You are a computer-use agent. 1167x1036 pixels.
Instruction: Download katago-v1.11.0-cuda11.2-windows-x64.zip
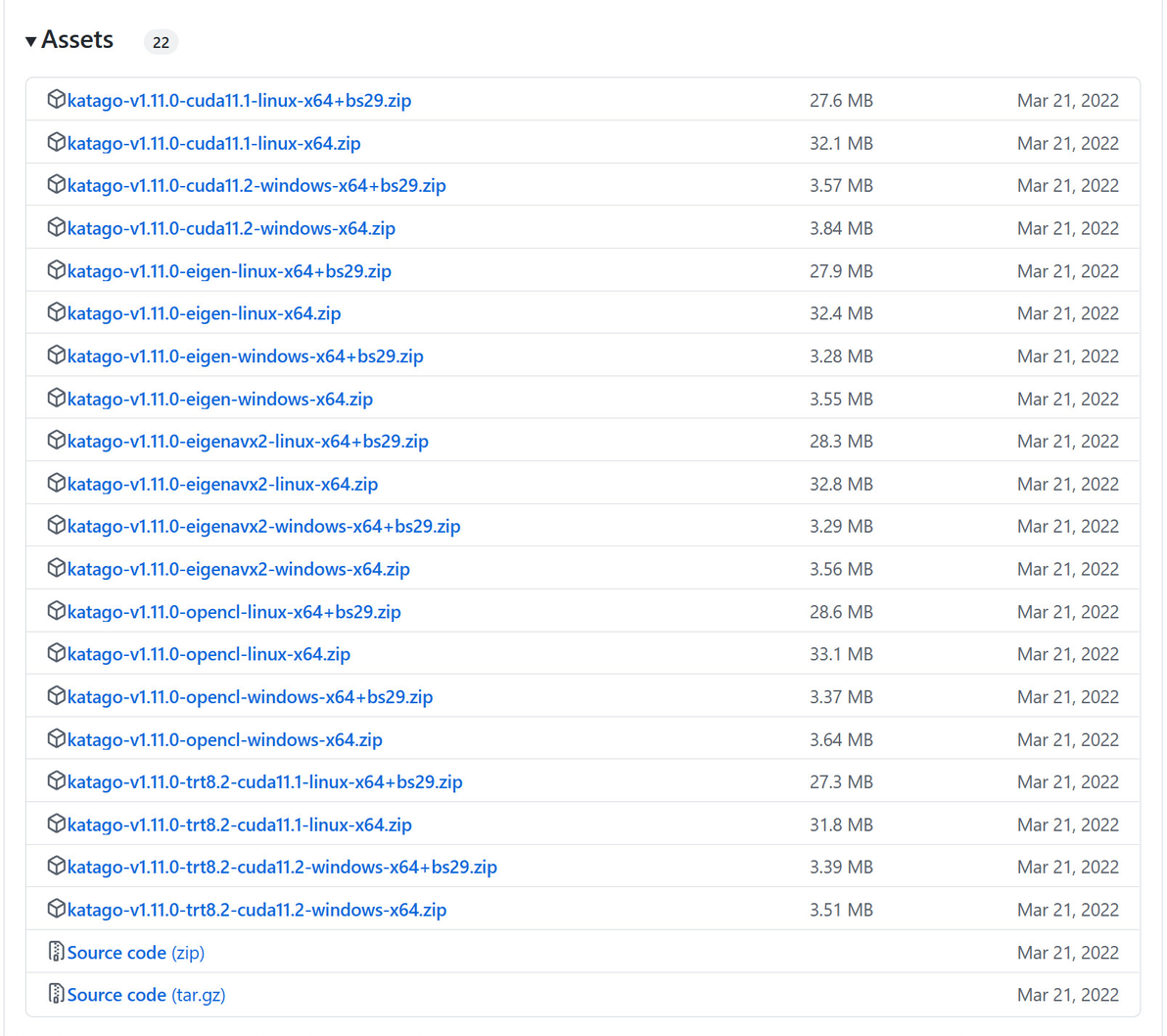(x=231, y=228)
